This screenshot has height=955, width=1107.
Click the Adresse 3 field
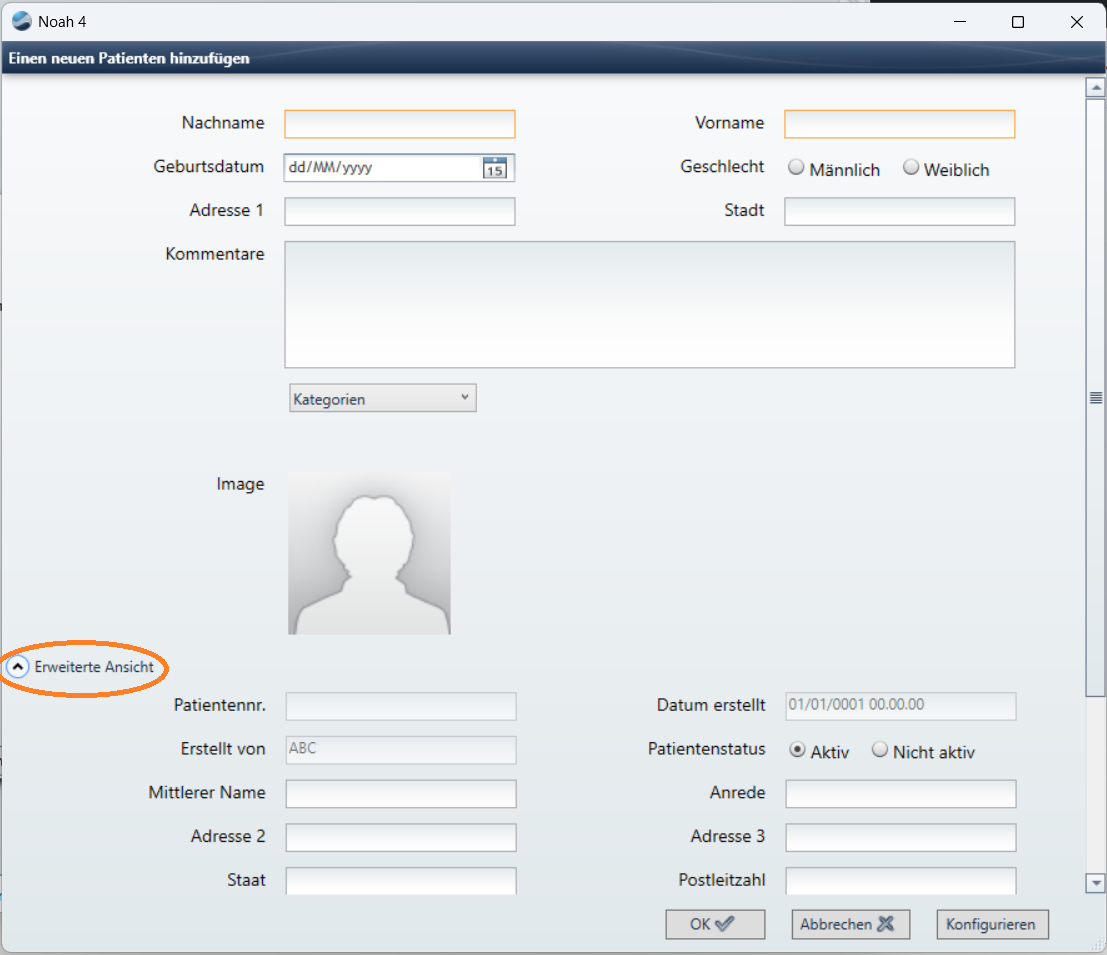[901, 837]
